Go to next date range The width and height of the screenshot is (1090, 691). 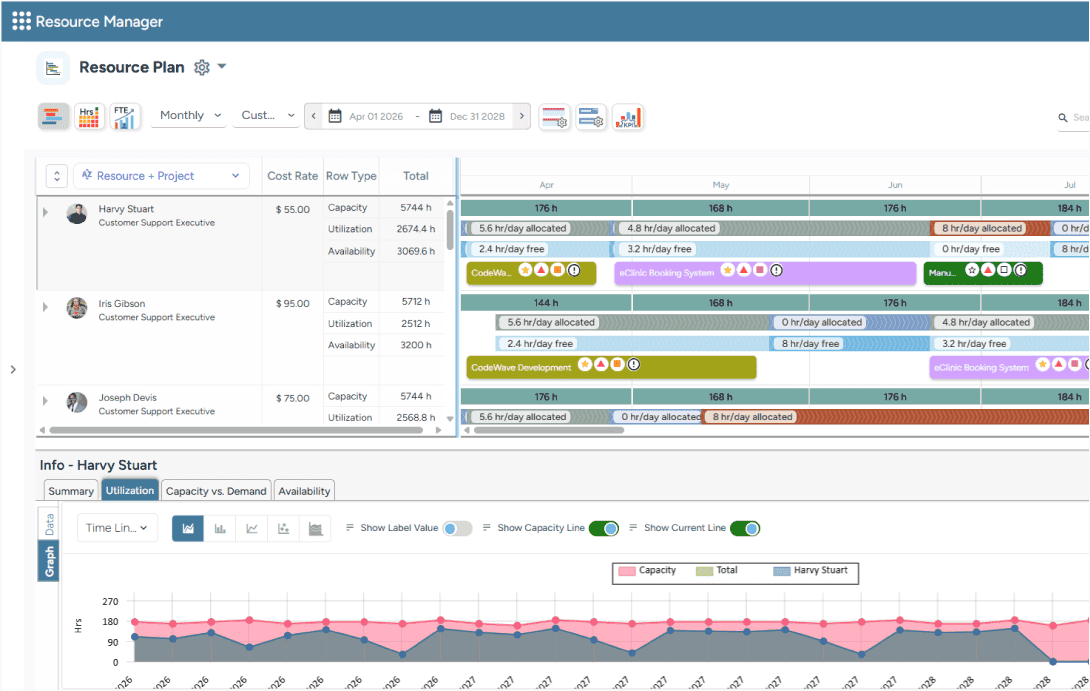click(x=521, y=116)
